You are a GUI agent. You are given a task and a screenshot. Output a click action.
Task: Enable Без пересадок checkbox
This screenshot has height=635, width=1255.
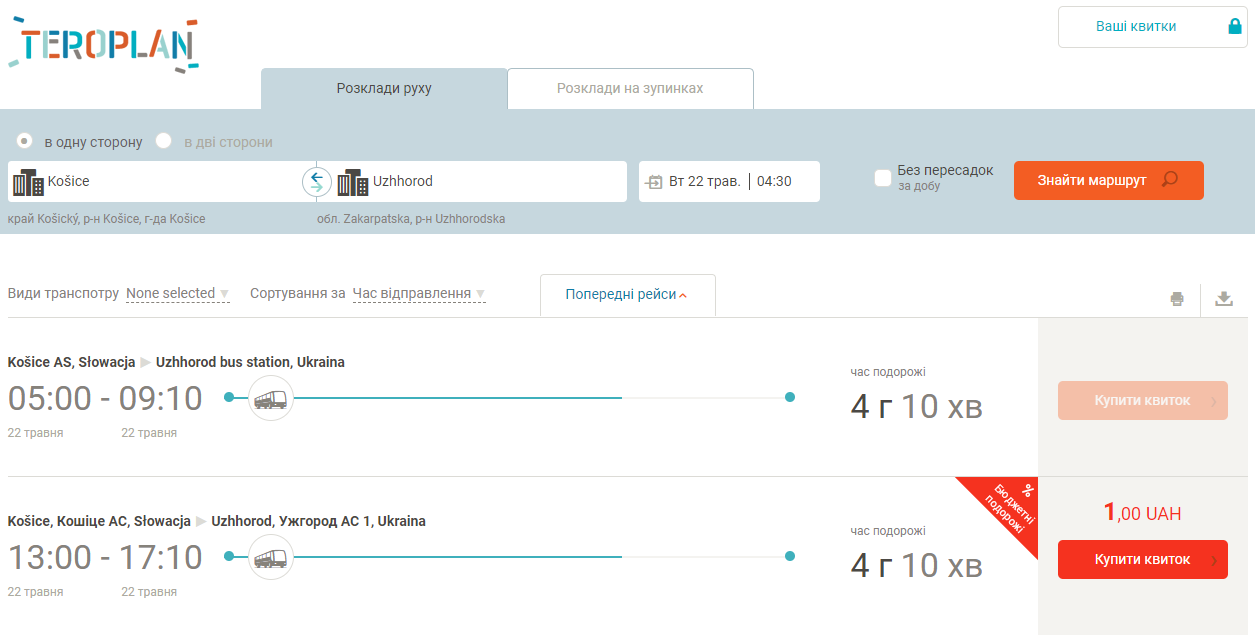click(x=883, y=178)
